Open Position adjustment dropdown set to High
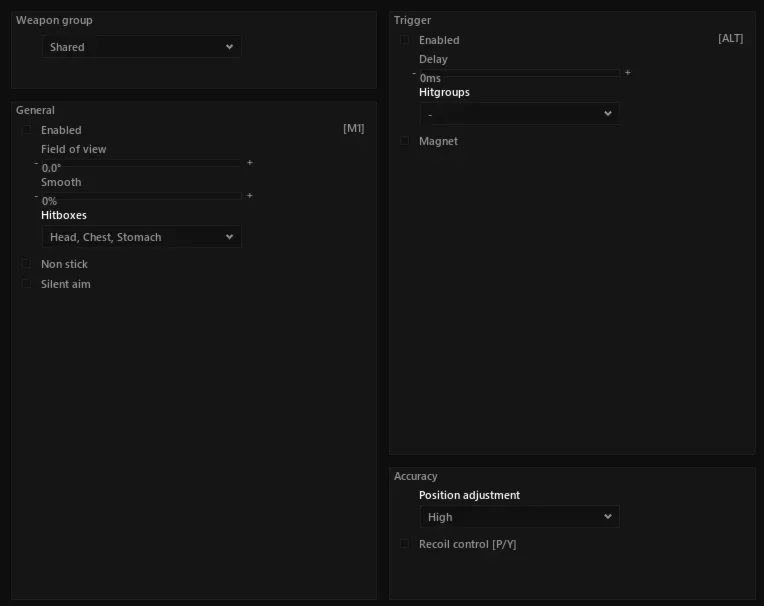The image size is (764, 606). point(519,516)
